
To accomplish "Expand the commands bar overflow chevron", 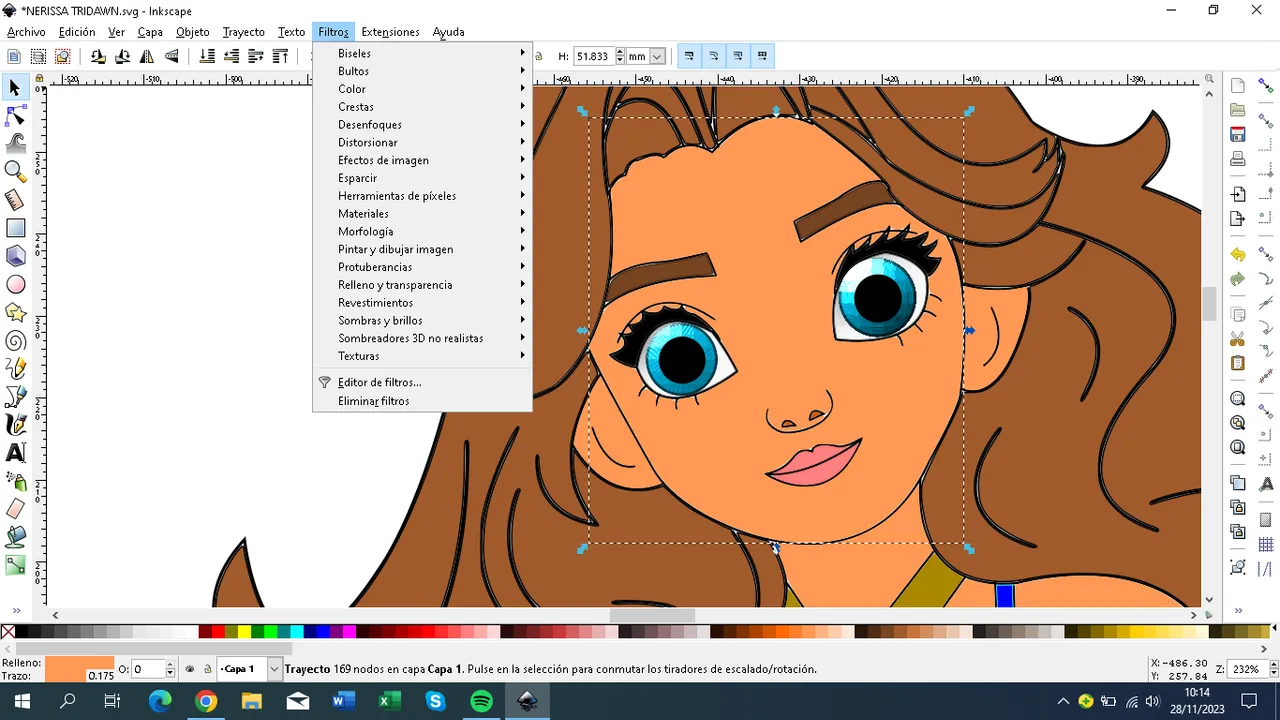I will tap(1238, 610).
